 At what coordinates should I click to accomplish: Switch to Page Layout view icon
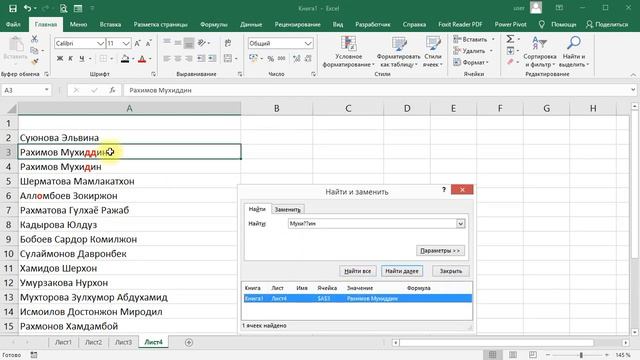[x=513, y=355]
